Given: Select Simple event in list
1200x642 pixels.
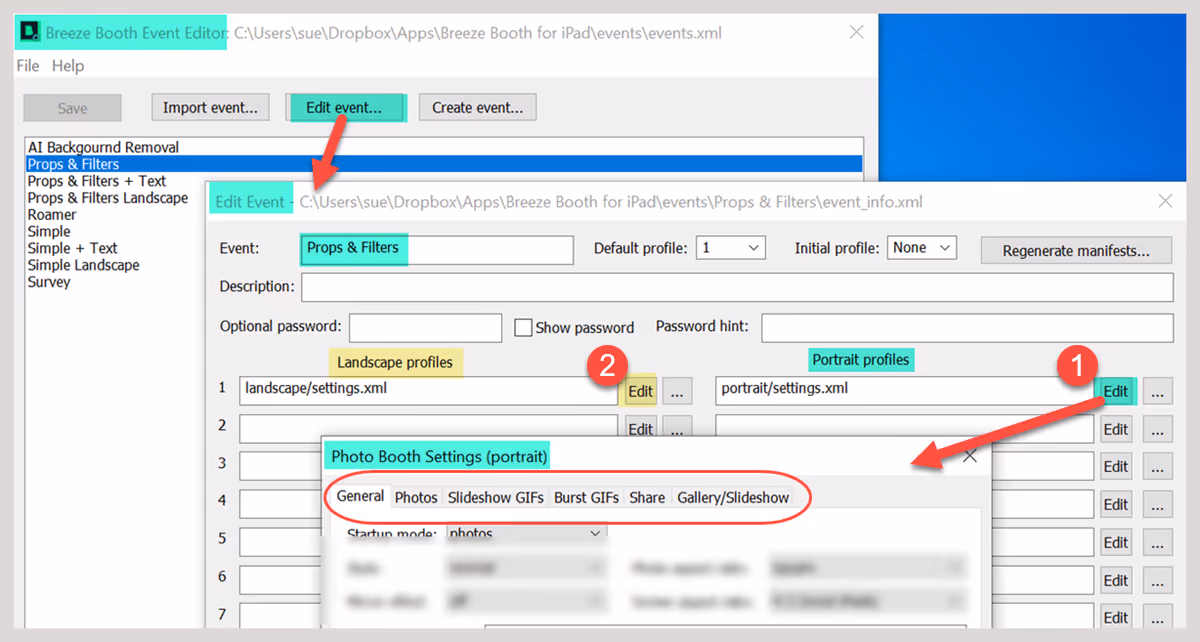Looking at the screenshot, I should (49, 231).
